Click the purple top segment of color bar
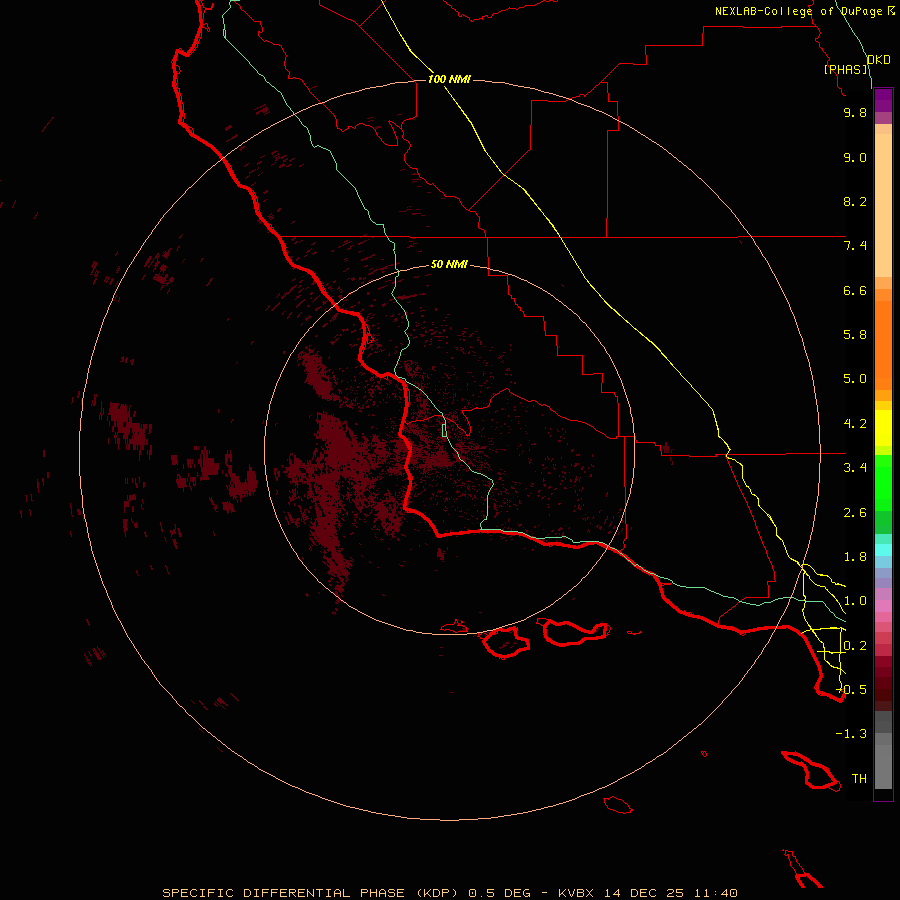 tap(883, 100)
